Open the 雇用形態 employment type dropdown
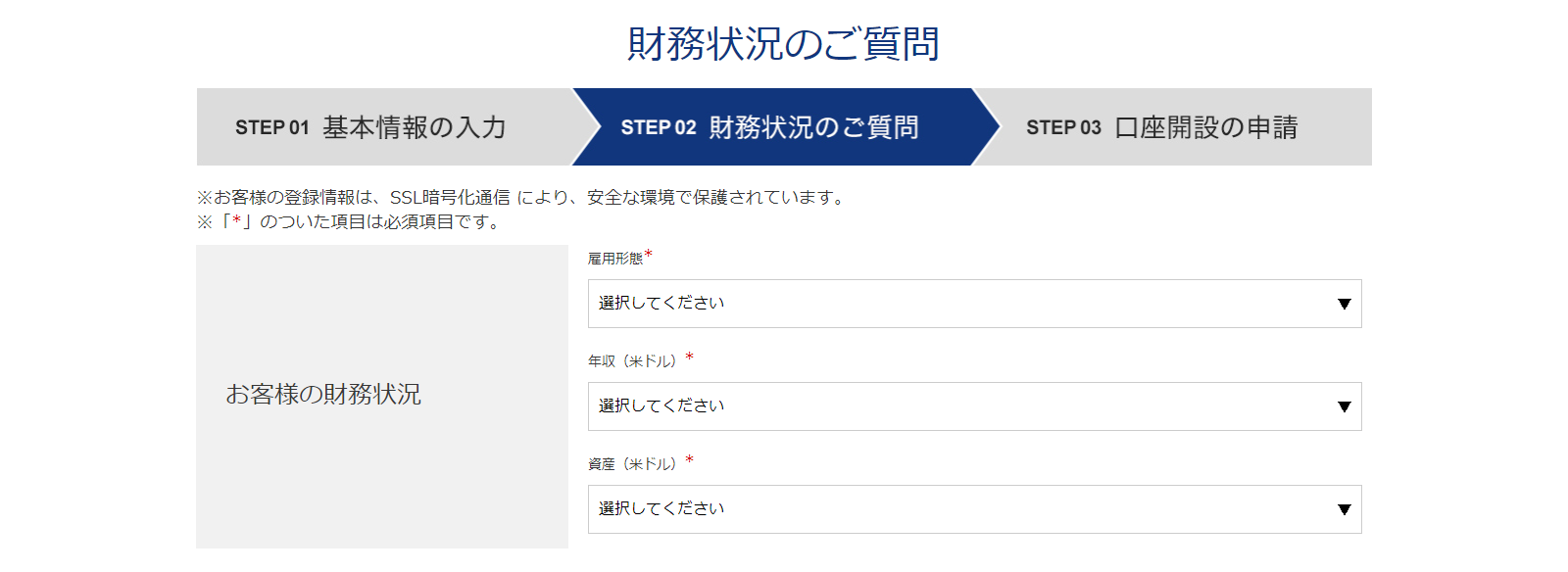 click(x=975, y=304)
